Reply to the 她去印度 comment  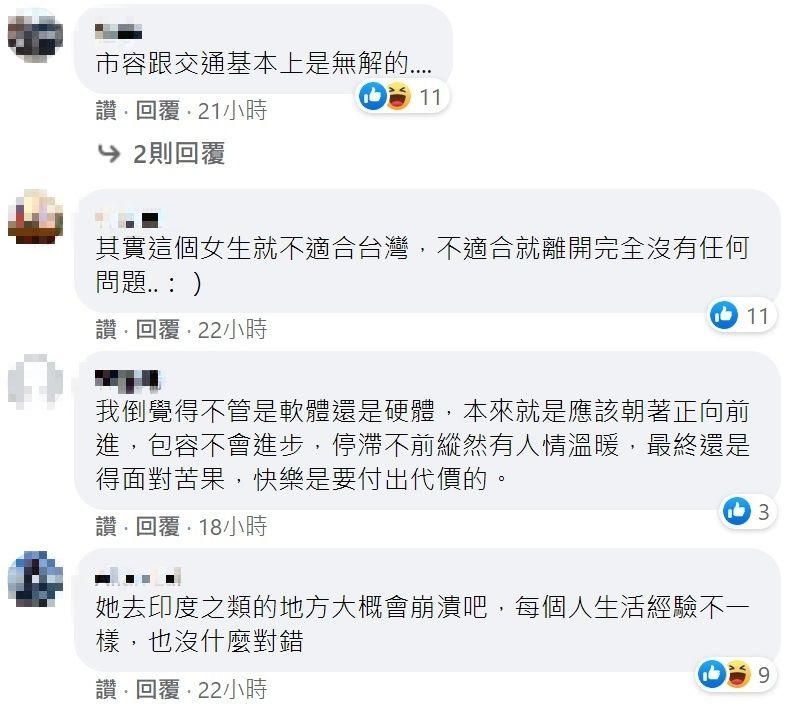coord(158,689)
